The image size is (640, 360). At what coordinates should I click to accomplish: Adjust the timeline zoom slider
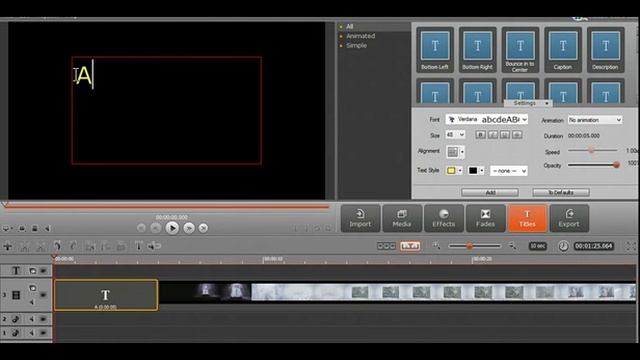(470, 246)
